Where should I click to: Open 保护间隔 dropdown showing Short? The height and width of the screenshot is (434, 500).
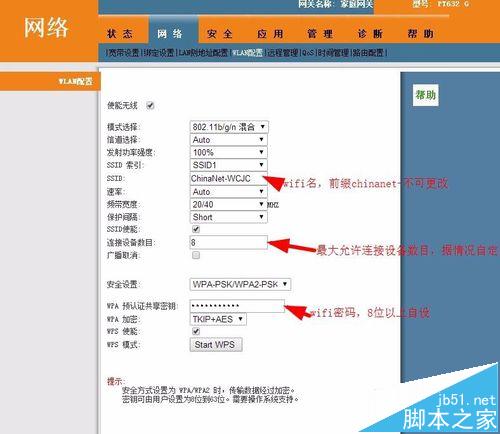coord(228,217)
